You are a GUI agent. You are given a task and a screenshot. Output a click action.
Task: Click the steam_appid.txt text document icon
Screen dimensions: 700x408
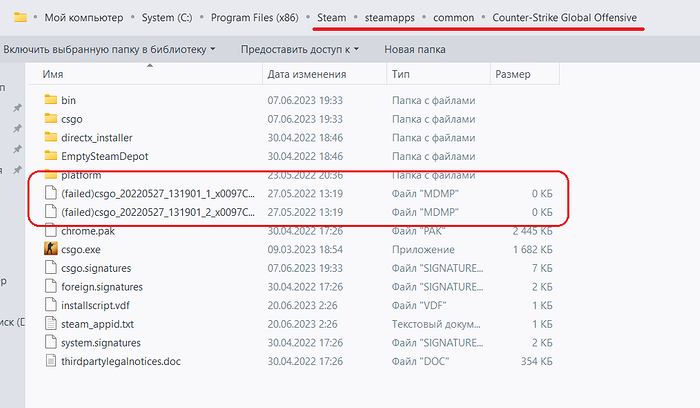tap(51, 324)
